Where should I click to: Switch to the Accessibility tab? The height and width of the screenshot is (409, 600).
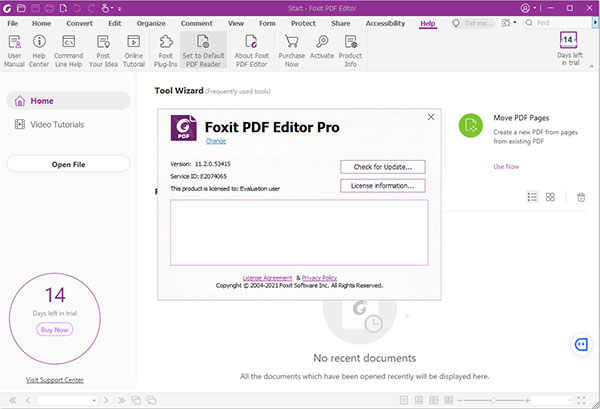tap(385, 23)
